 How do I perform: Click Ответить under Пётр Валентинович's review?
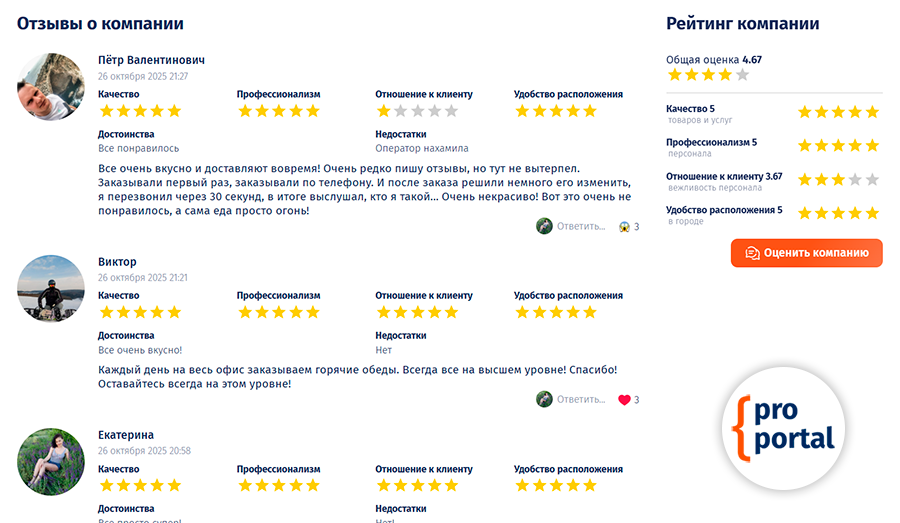(x=581, y=227)
